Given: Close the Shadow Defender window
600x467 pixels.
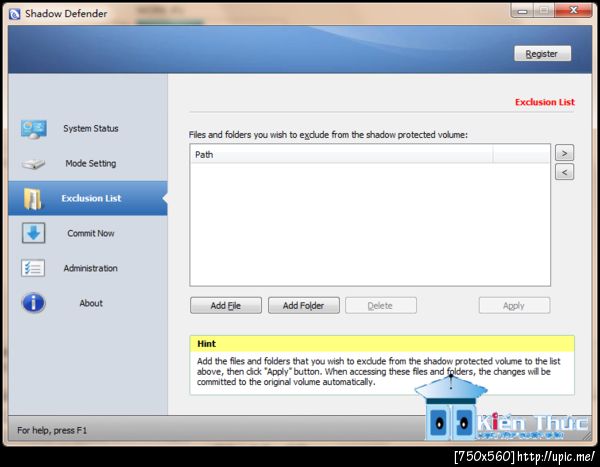Looking at the screenshot, I should click(x=573, y=10).
